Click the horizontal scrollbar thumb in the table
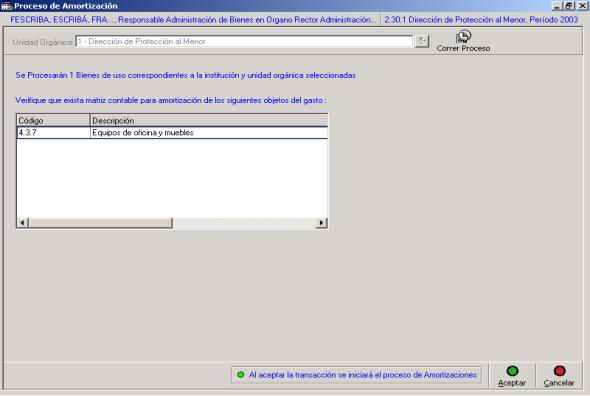 [x=100, y=223]
